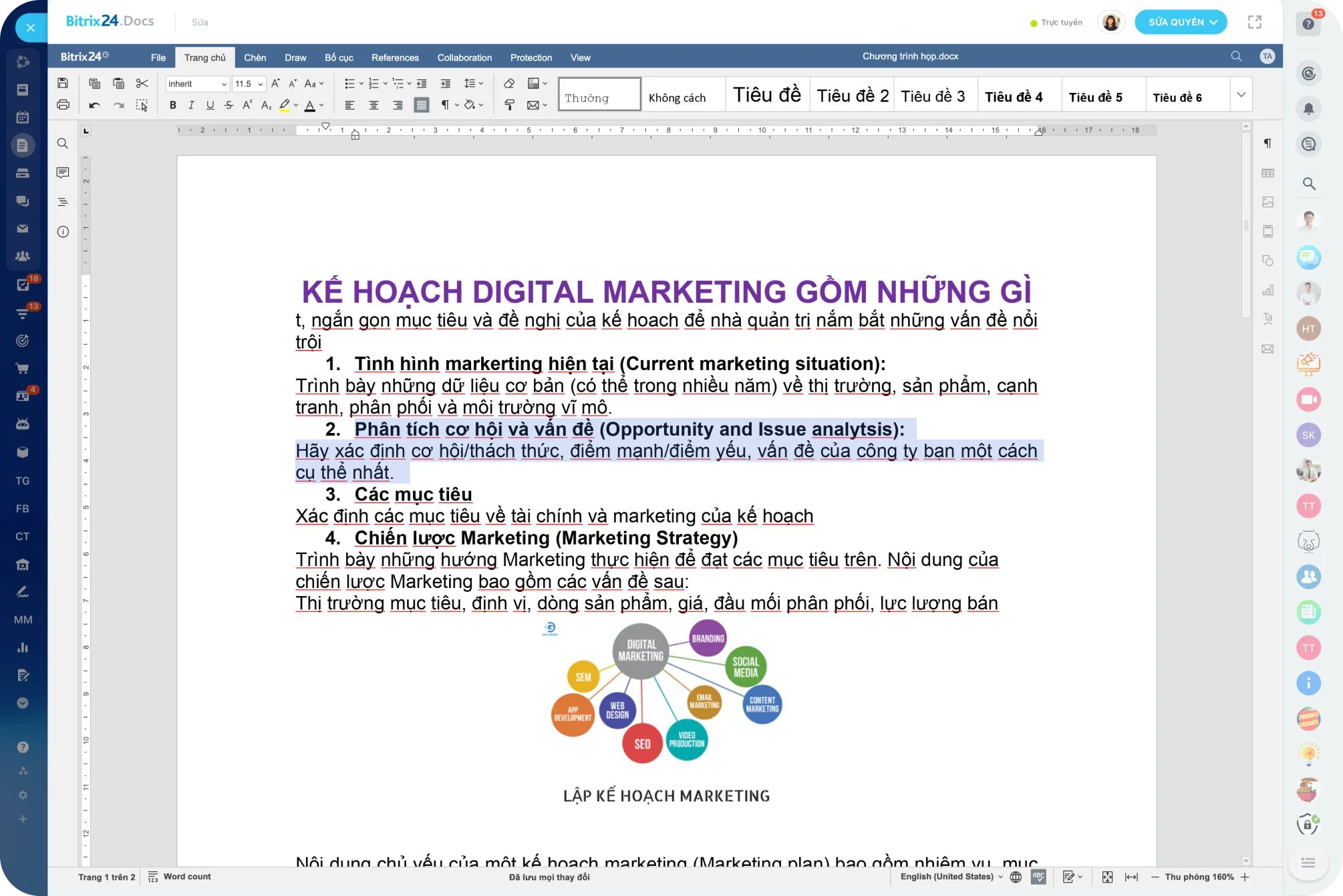The image size is (1343, 896).
Task: Switch to the Bố cục tab
Action: point(339,57)
